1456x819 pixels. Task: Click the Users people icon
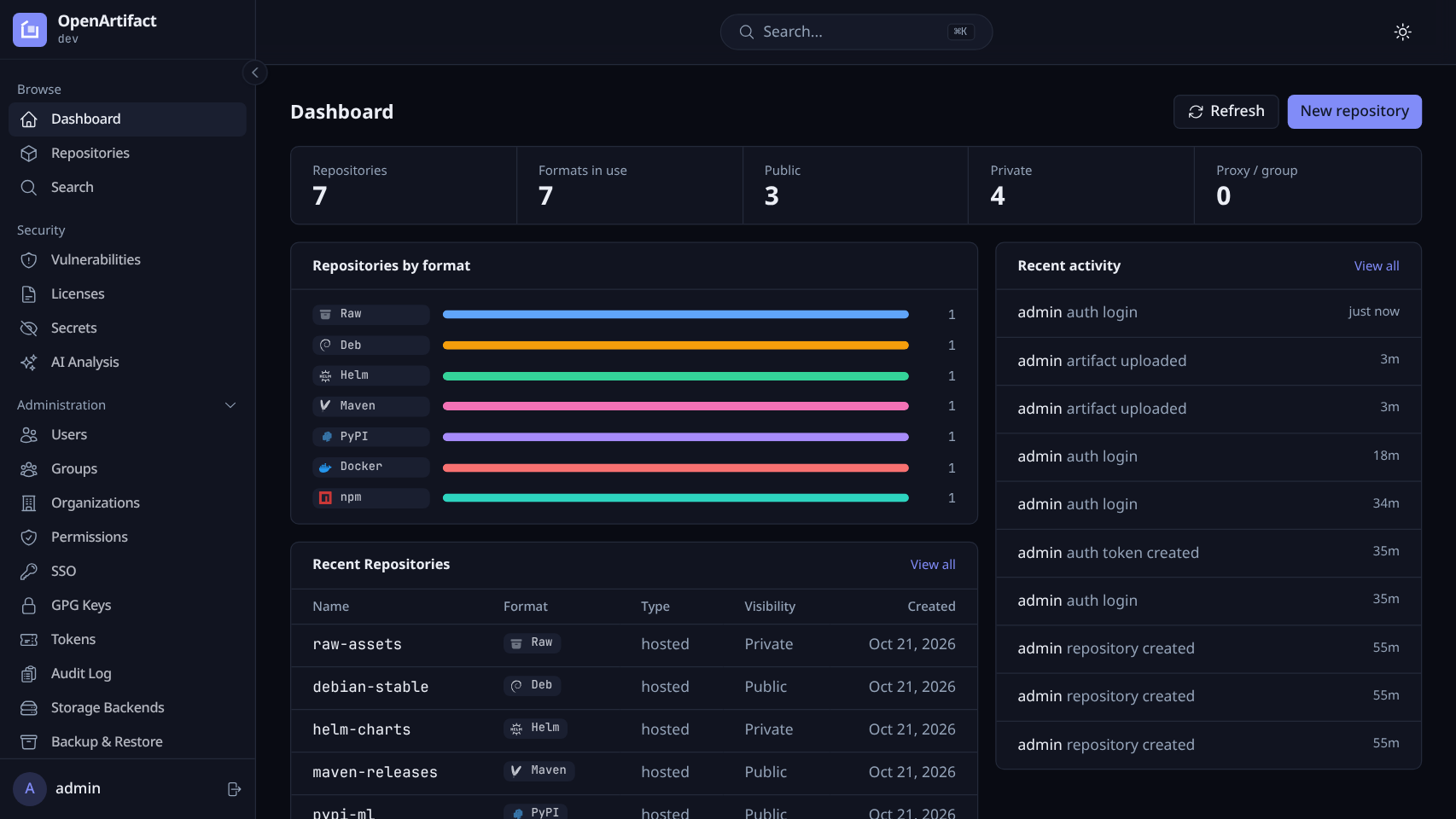coord(29,435)
